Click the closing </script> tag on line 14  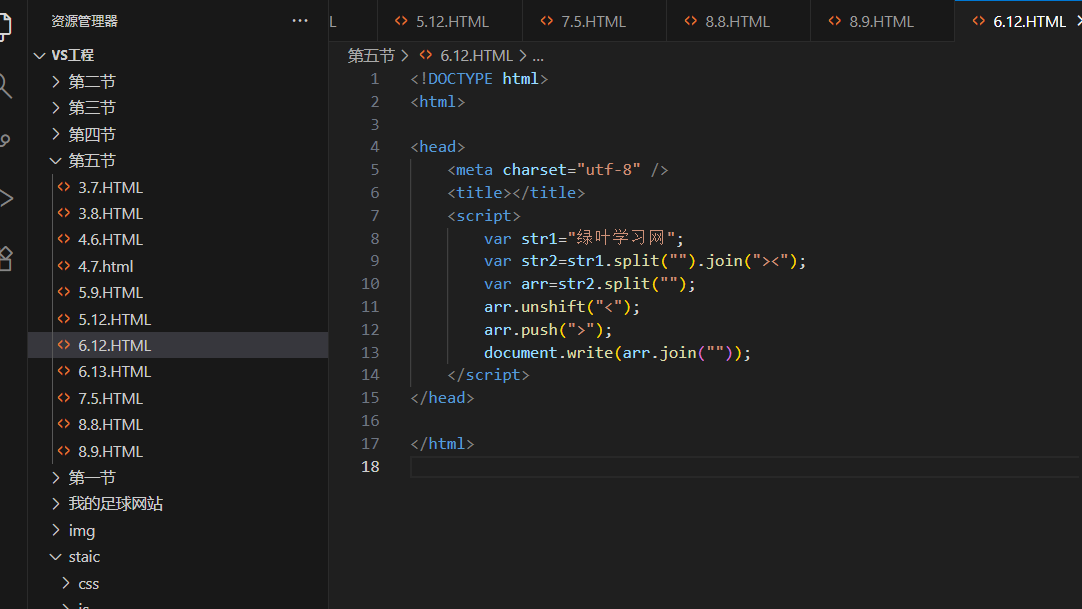pos(488,375)
